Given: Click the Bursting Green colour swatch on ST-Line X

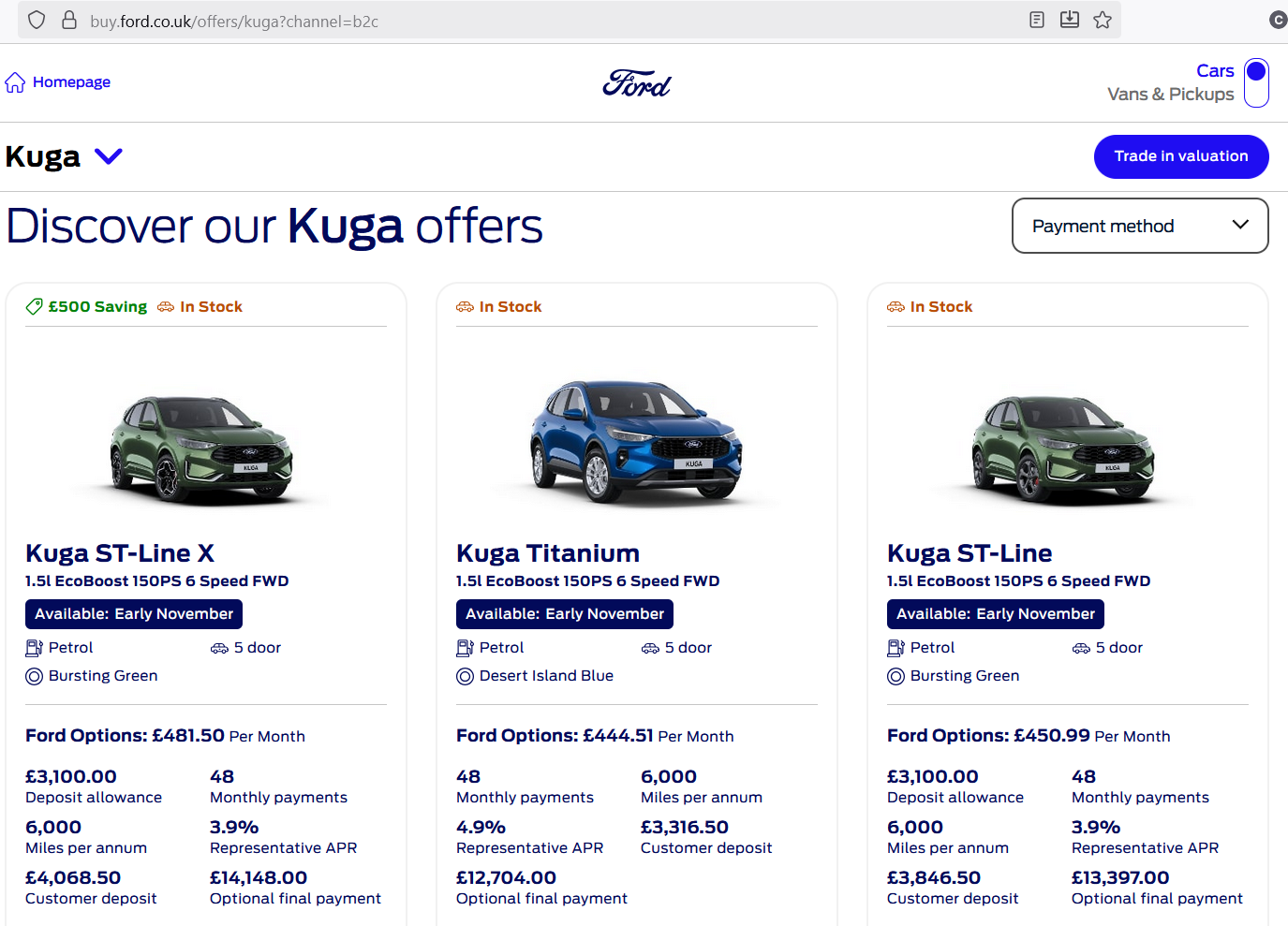Looking at the screenshot, I should [35, 676].
